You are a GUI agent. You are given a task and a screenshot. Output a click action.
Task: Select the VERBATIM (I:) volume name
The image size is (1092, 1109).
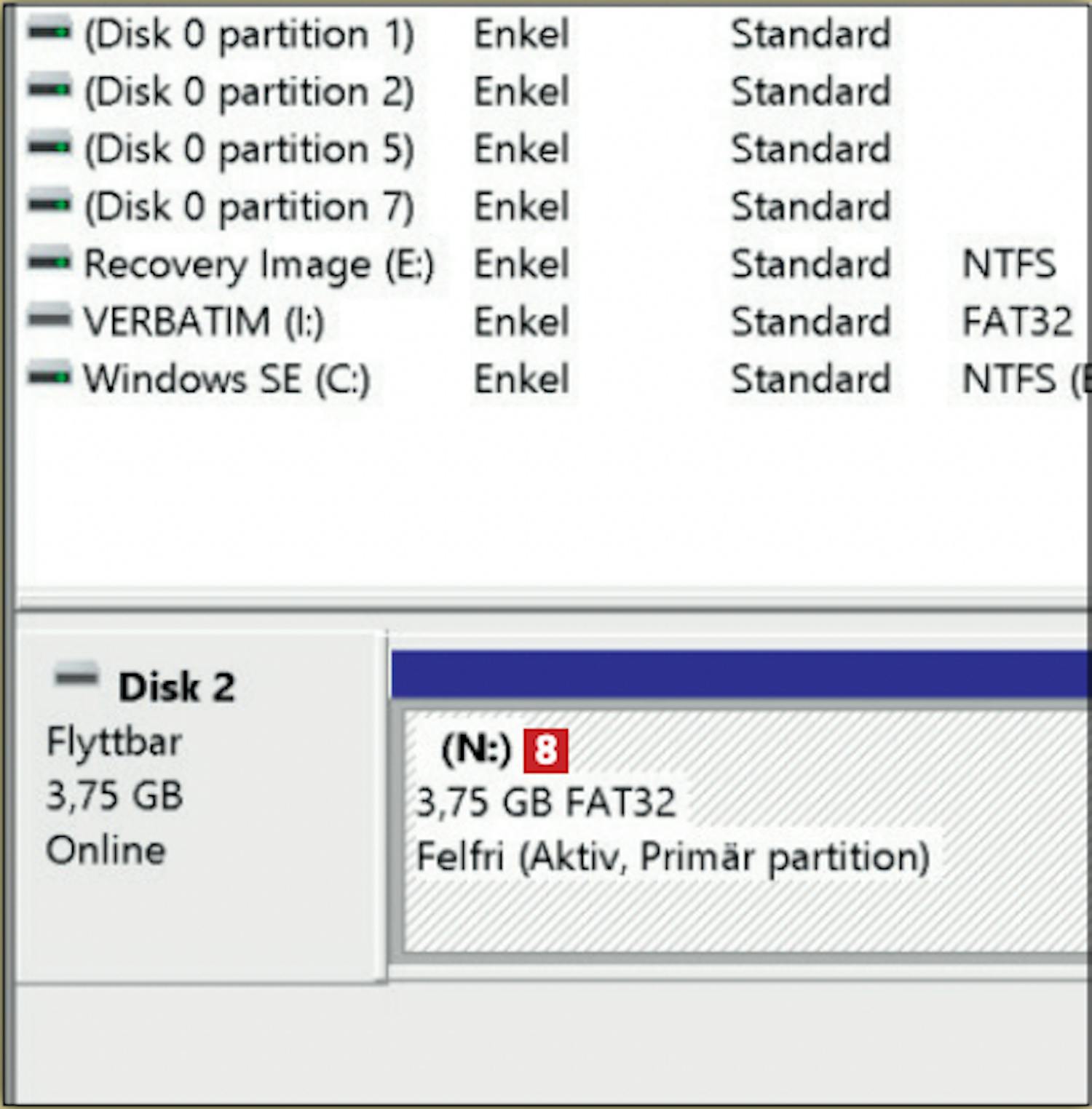pyautogui.click(x=204, y=322)
